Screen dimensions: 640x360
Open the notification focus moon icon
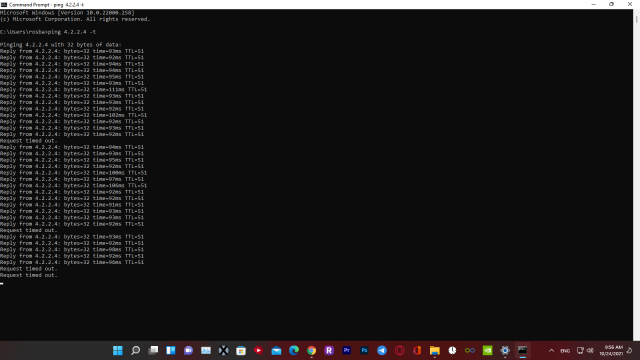(629, 350)
